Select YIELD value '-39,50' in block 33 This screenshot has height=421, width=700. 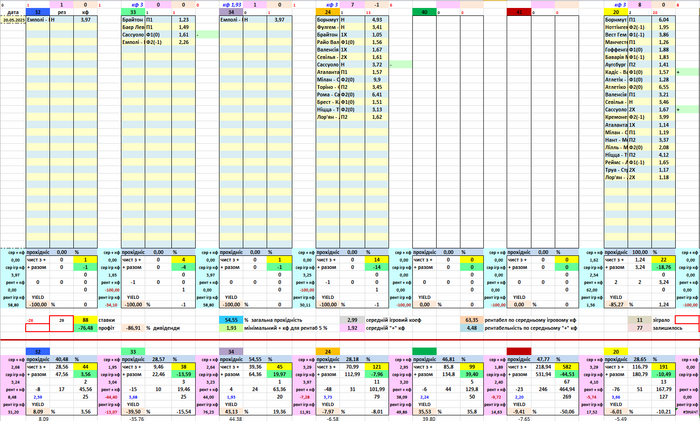click(133, 411)
